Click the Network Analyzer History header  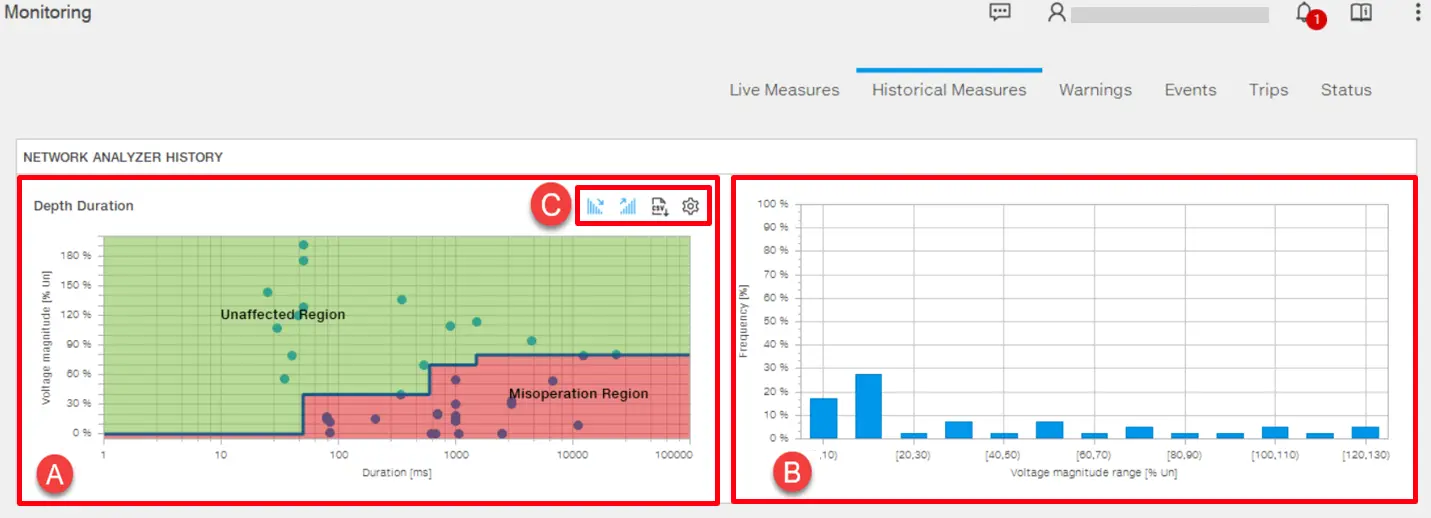[x=123, y=157]
